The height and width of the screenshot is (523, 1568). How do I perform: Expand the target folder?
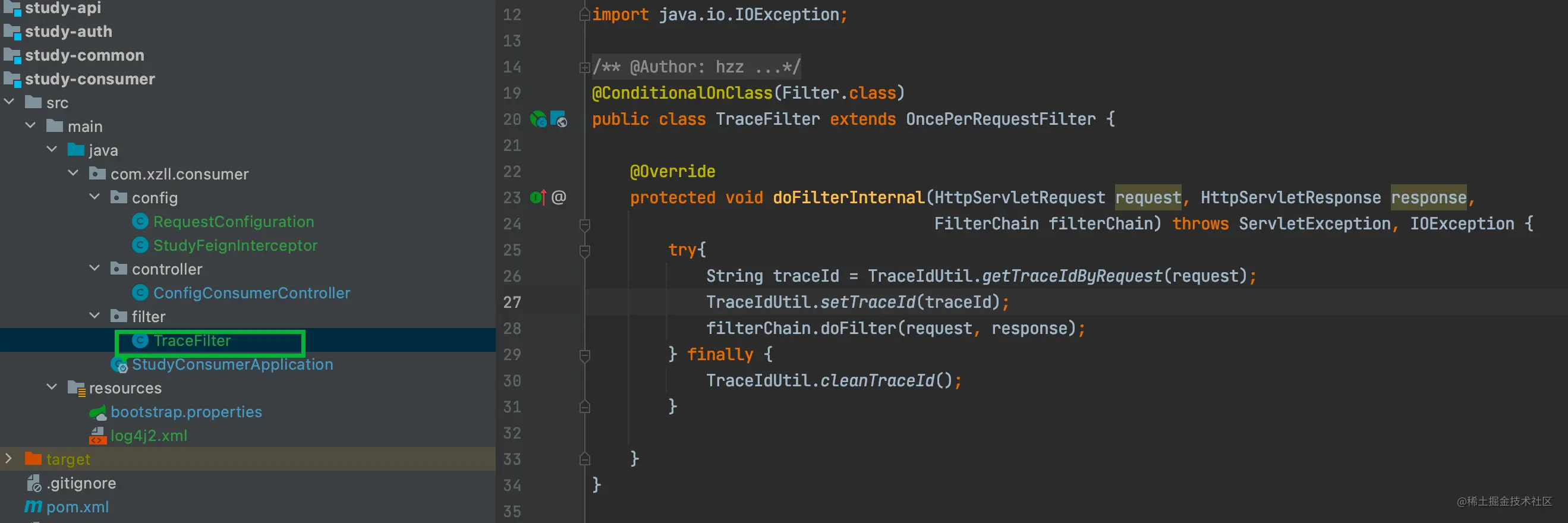8,459
